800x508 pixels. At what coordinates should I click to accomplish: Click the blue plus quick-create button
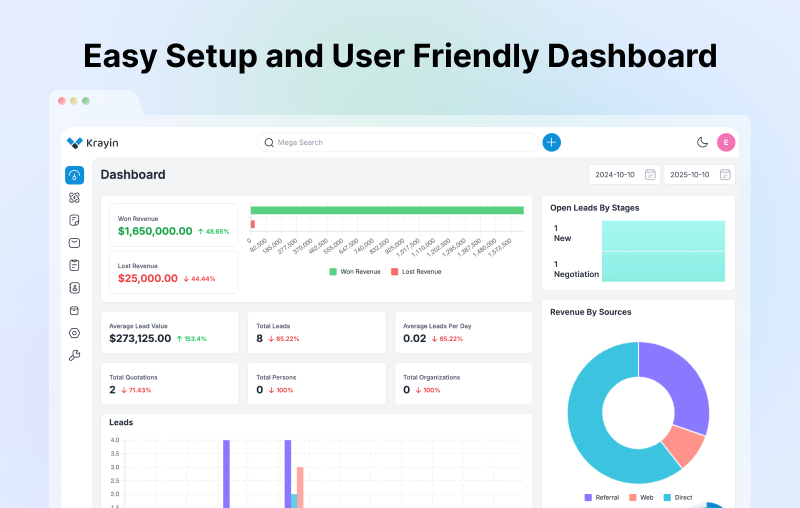(x=552, y=142)
